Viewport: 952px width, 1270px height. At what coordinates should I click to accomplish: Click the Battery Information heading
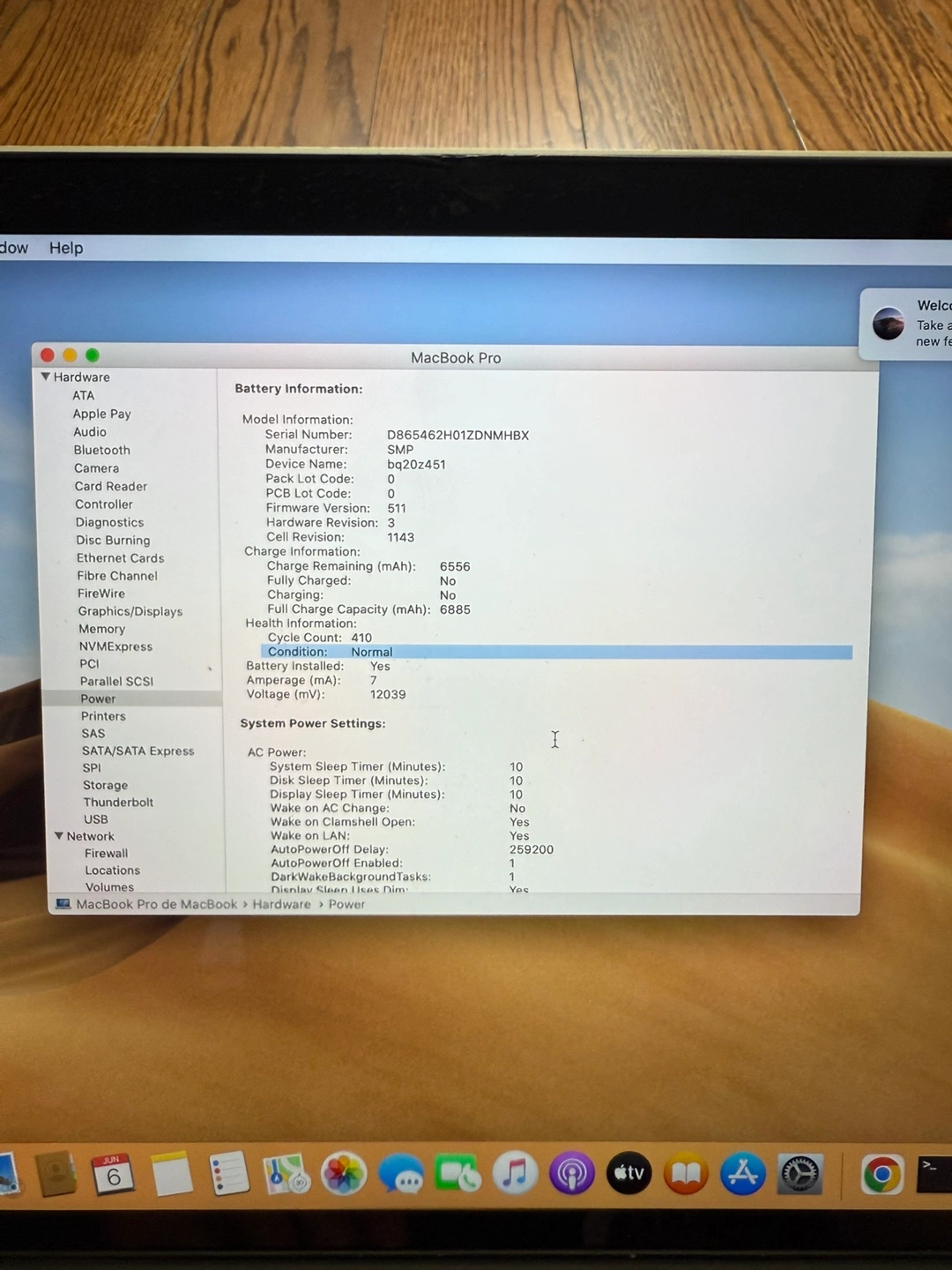(x=298, y=389)
